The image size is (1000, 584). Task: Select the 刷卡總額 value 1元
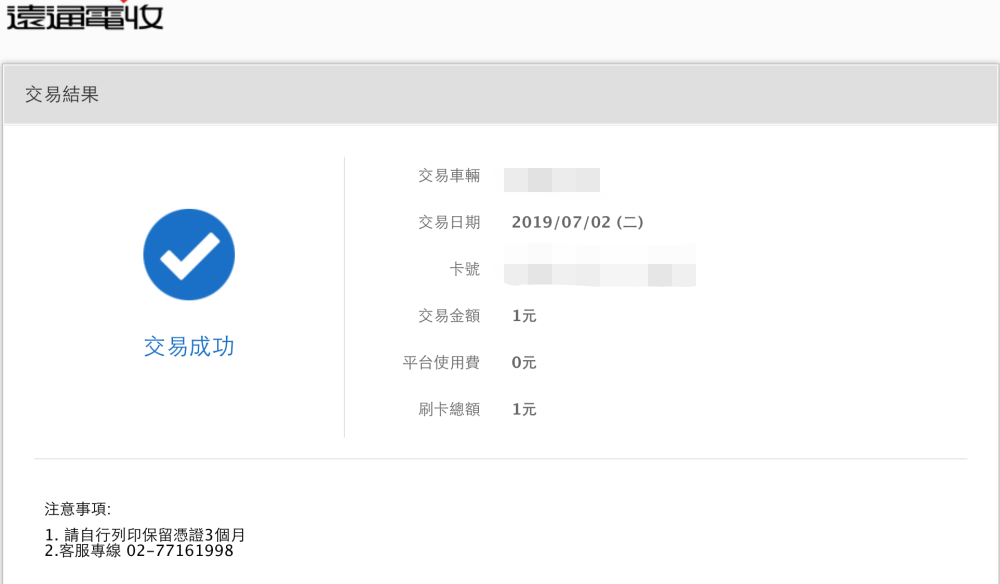coord(524,409)
